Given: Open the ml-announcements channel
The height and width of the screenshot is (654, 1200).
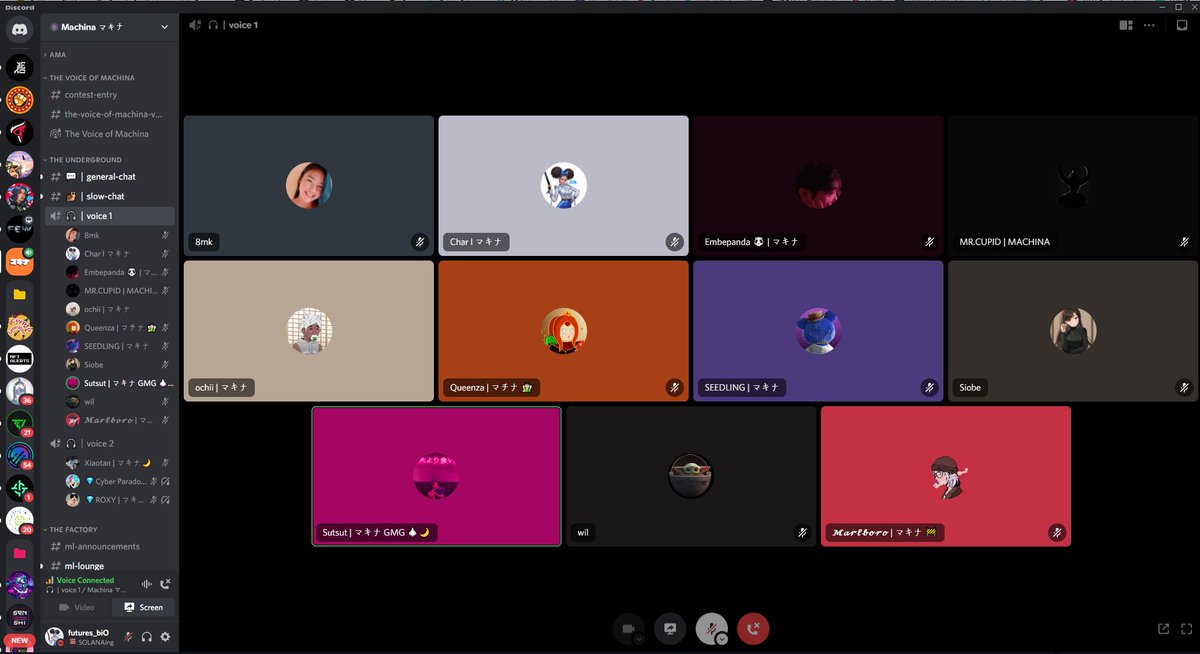Looking at the screenshot, I should 110,547.
